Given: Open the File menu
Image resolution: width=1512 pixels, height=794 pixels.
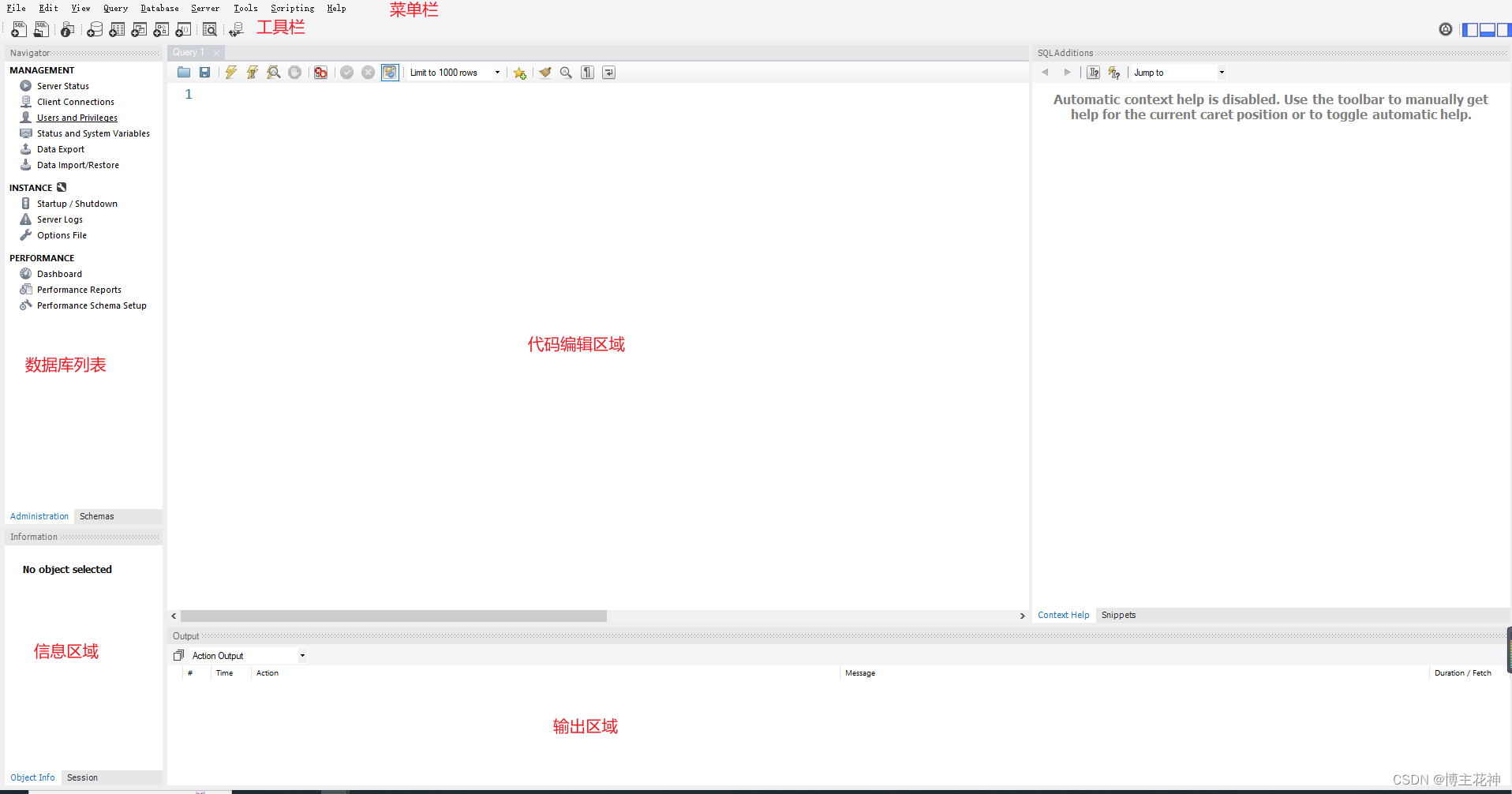Looking at the screenshot, I should click(x=17, y=8).
